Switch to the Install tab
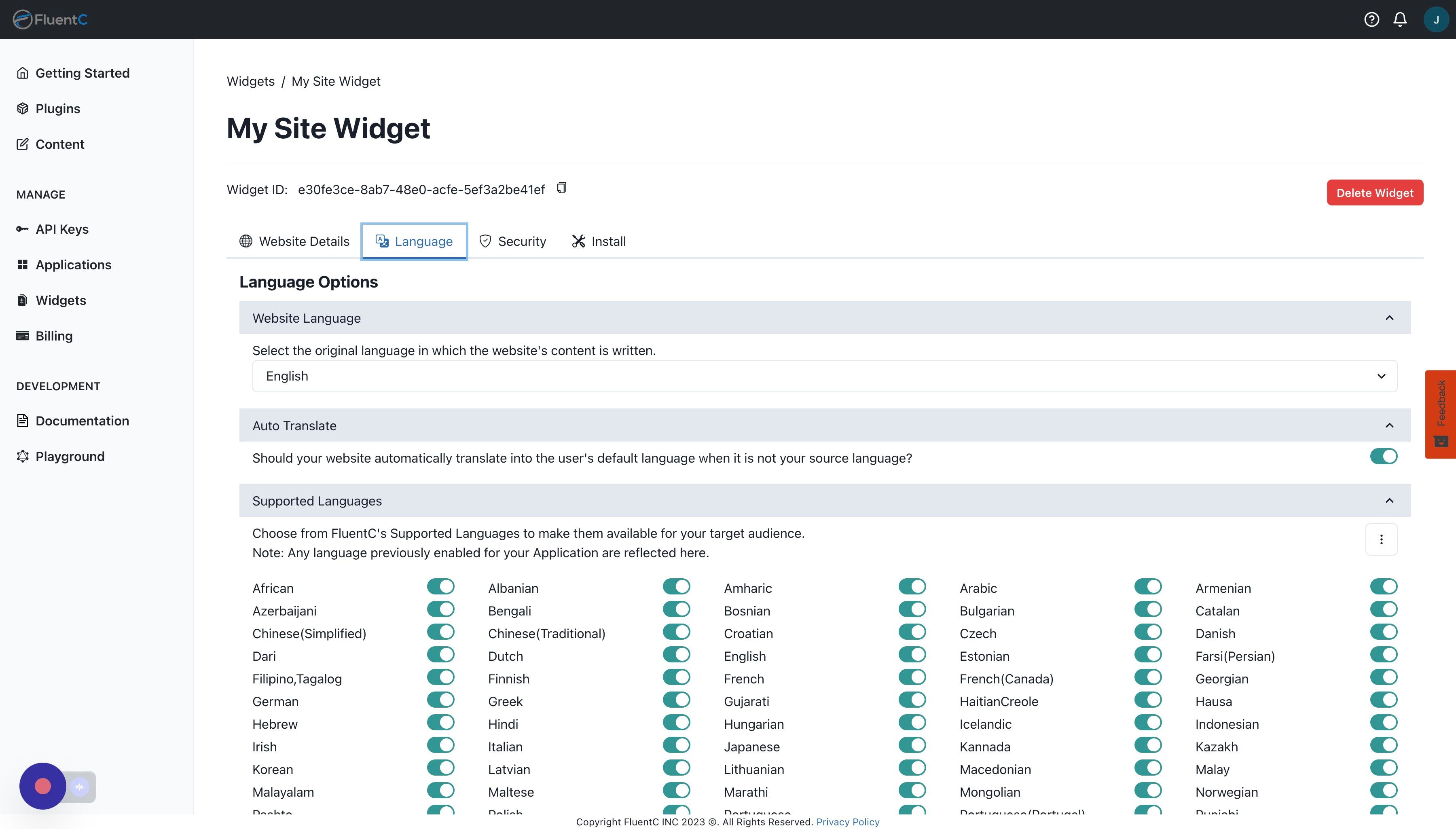 [x=599, y=241]
